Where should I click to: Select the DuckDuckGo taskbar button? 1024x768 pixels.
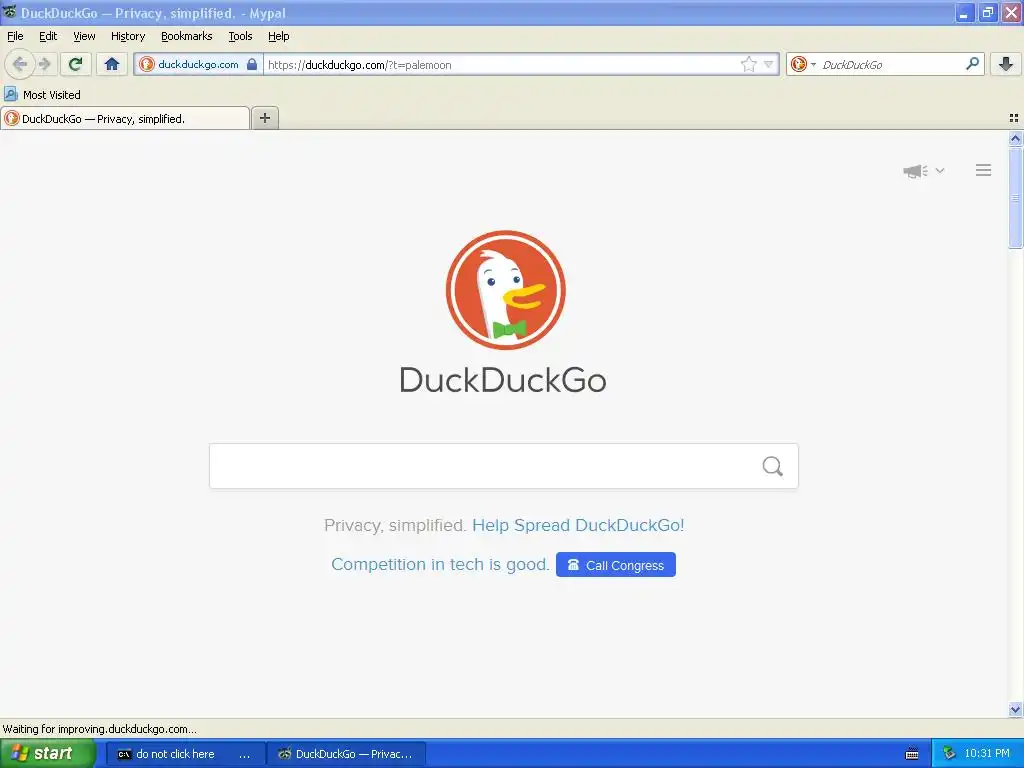[347, 754]
